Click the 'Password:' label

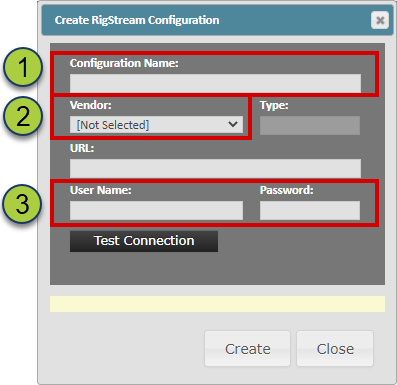(x=287, y=190)
